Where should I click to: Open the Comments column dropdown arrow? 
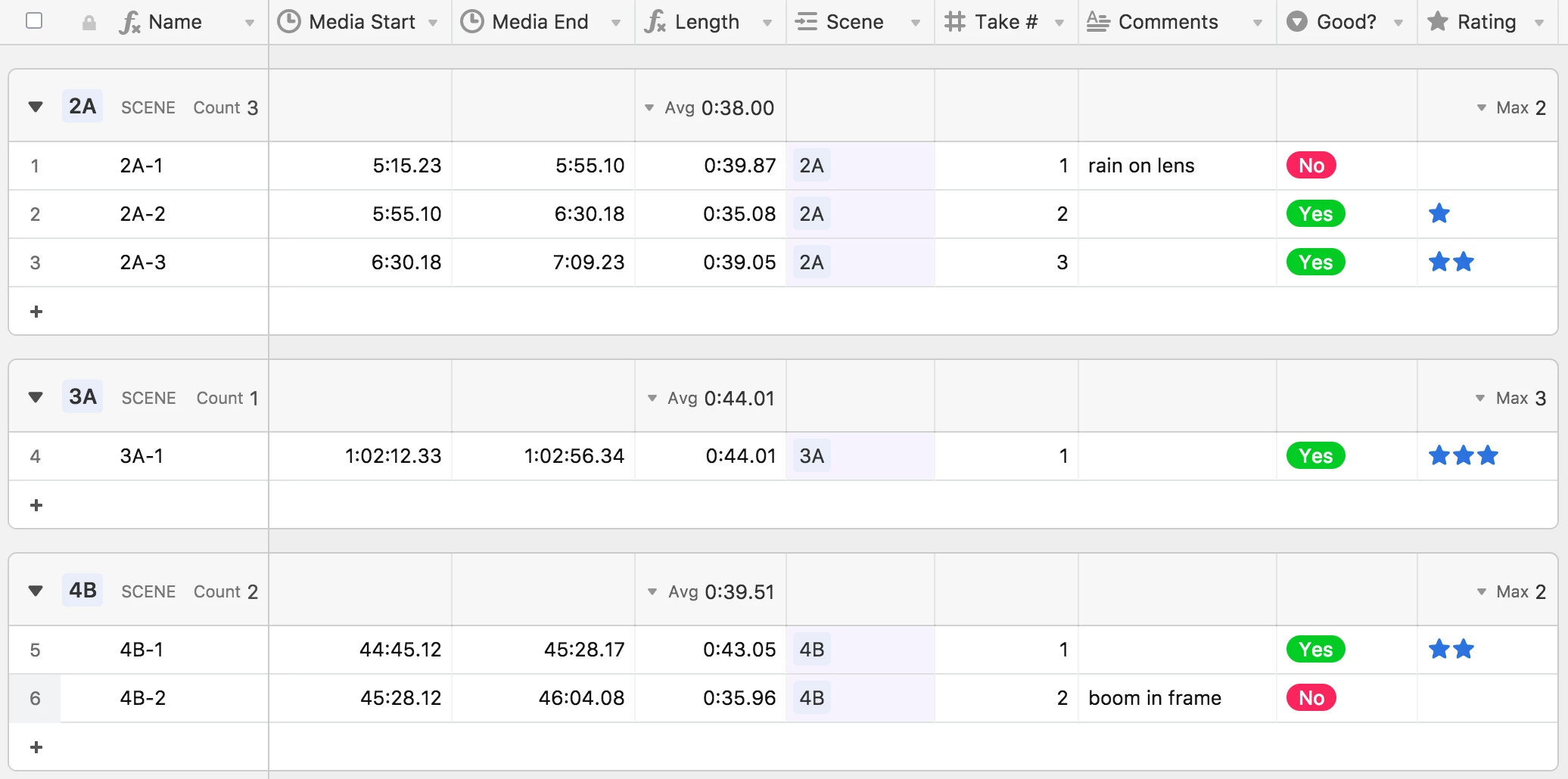click(x=1258, y=23)
